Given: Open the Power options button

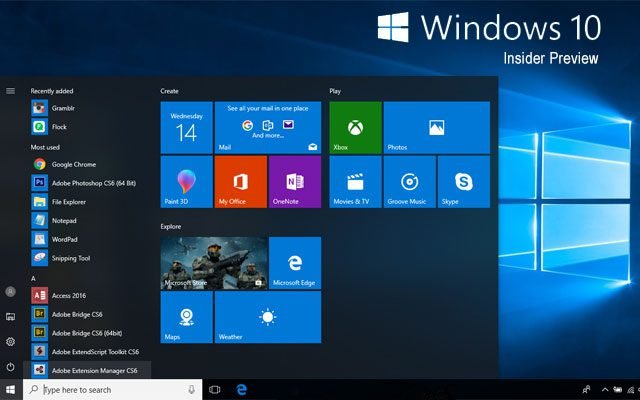Looking at the screenshot, I should [x=11, y=367].
